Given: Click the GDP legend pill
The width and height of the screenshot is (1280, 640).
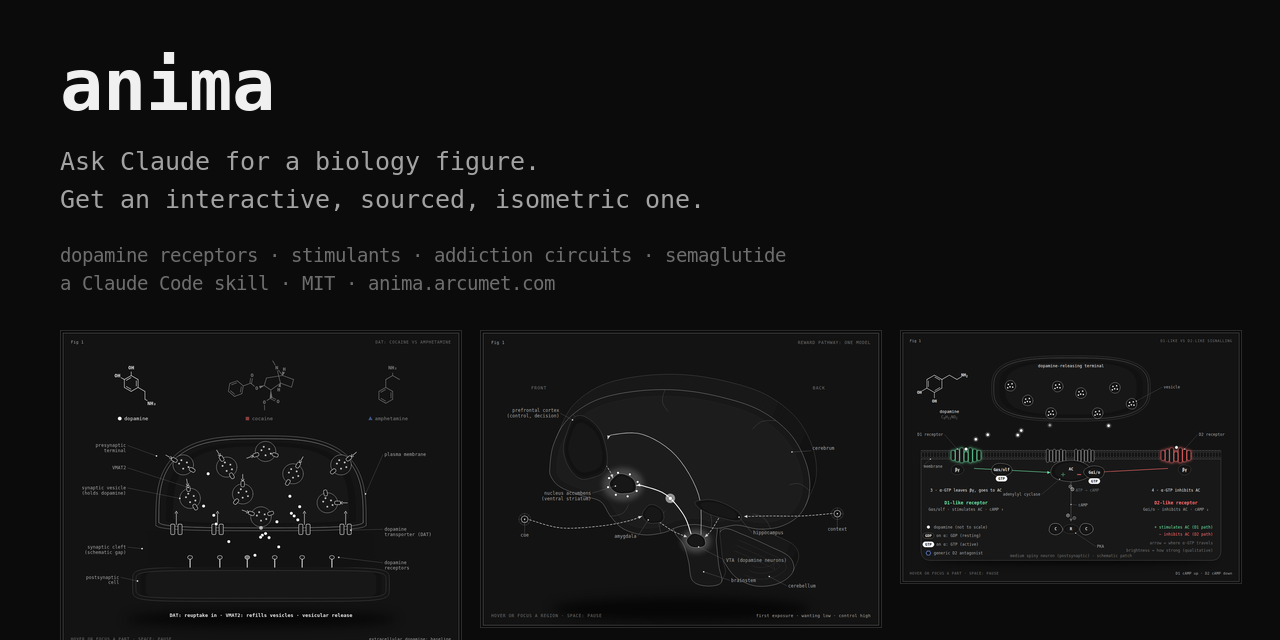Looking at the screenshot, I should coord(929,535).
